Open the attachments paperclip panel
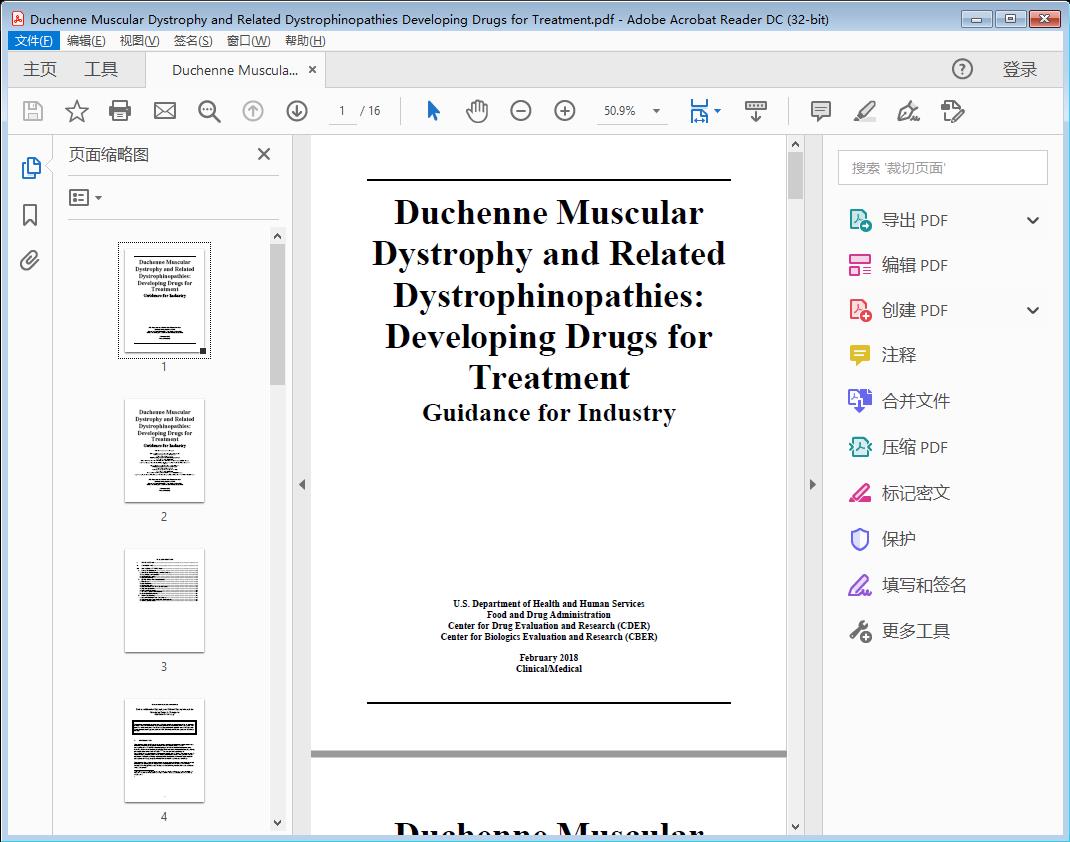 [x=30, y=260]
